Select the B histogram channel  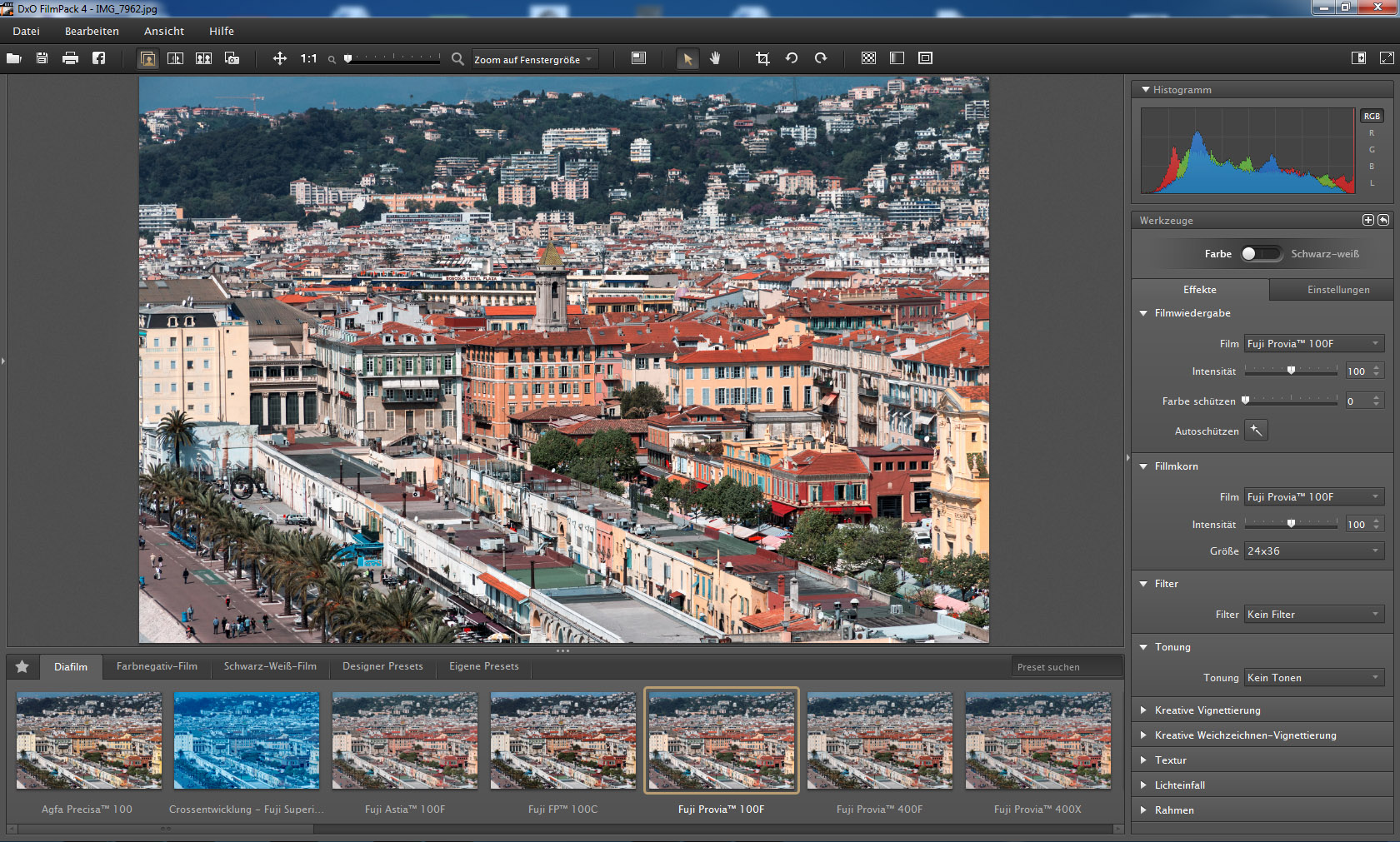click(1372, 167)
